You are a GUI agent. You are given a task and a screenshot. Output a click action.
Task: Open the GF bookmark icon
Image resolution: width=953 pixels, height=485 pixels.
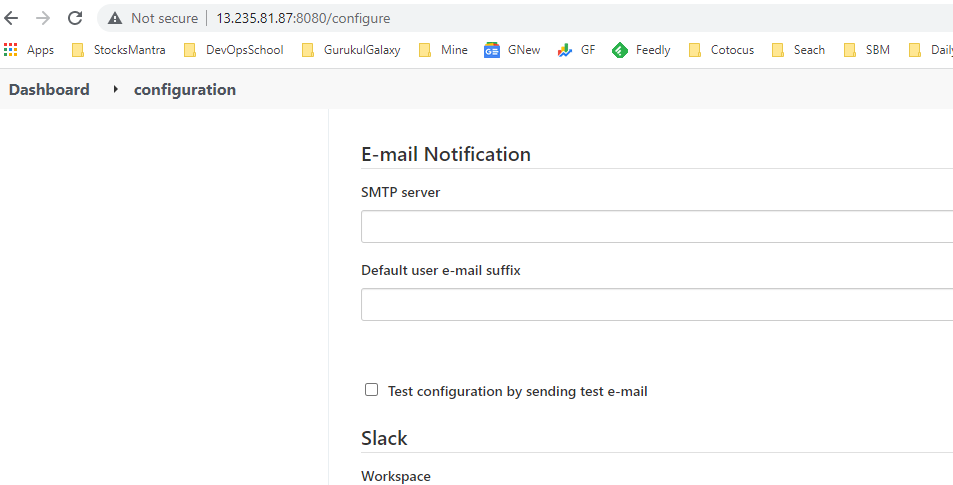coord(565,50)
